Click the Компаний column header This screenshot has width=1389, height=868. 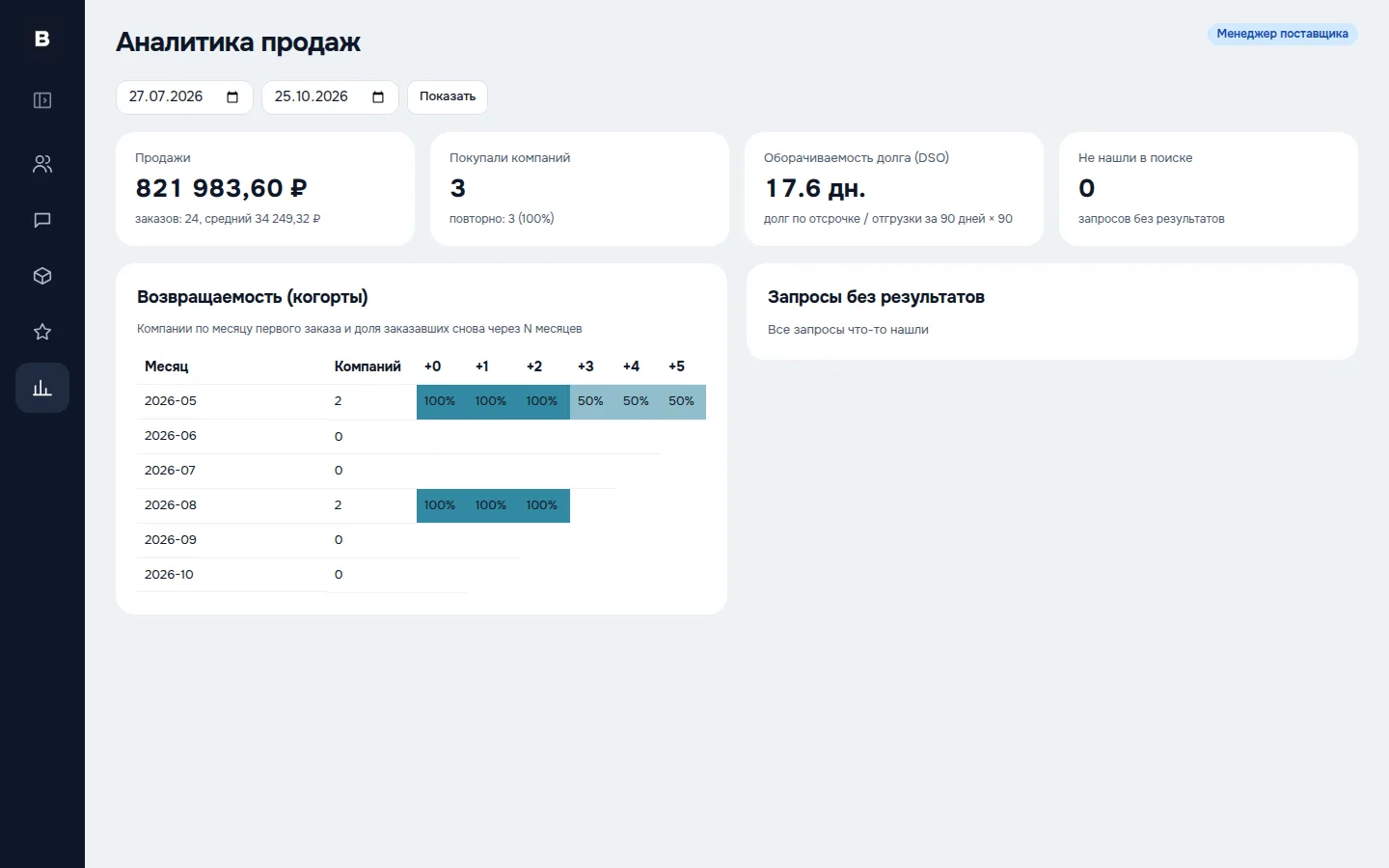click(368, 366)
